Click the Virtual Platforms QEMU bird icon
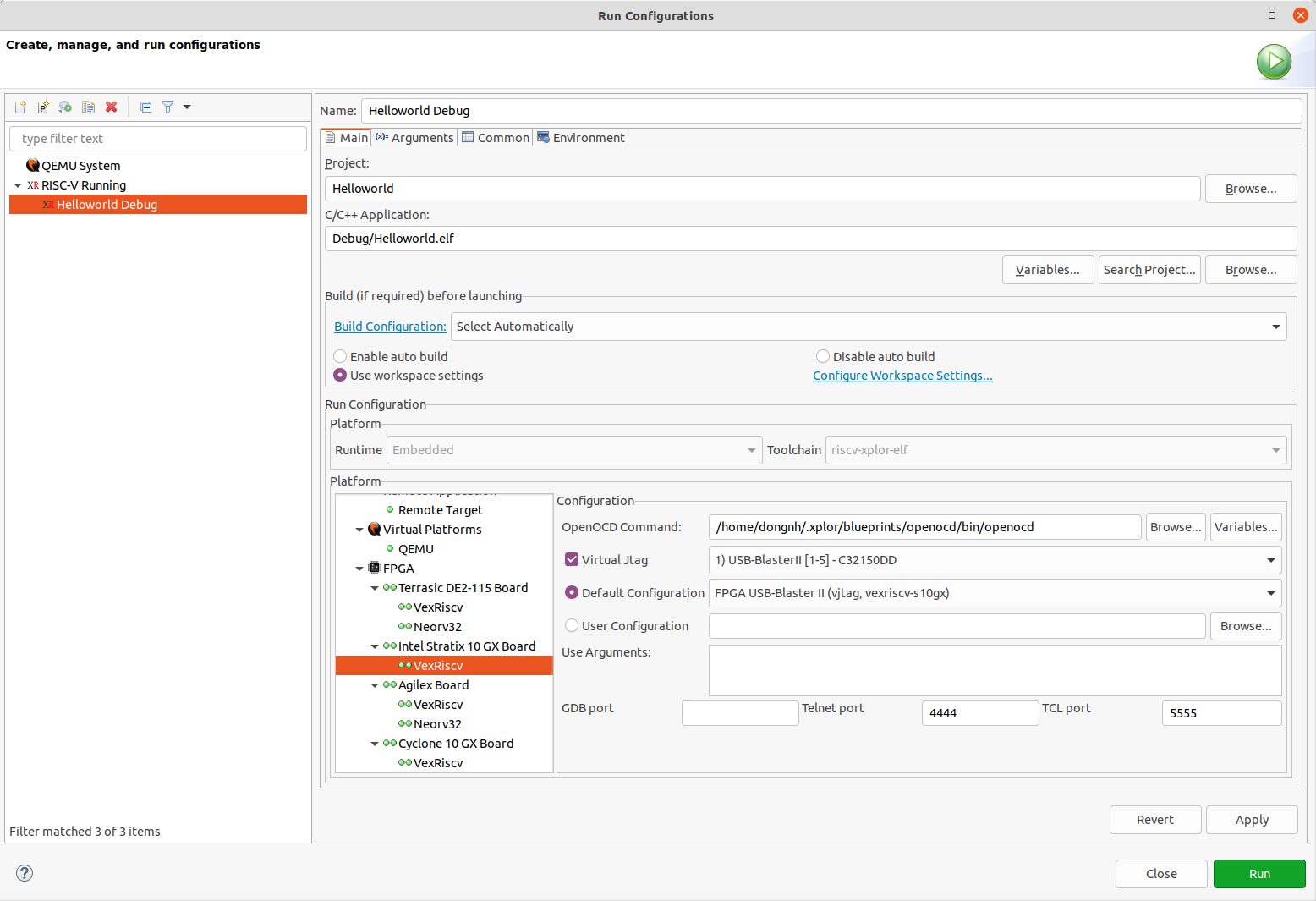This screenshot has height=901, width=1316. [x=375, y=529]
